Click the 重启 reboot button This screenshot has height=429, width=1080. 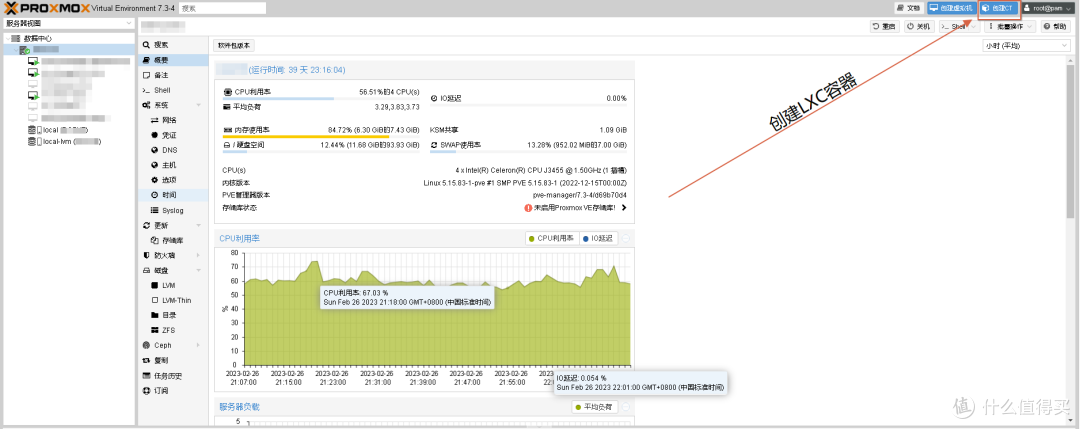[885, 27]
